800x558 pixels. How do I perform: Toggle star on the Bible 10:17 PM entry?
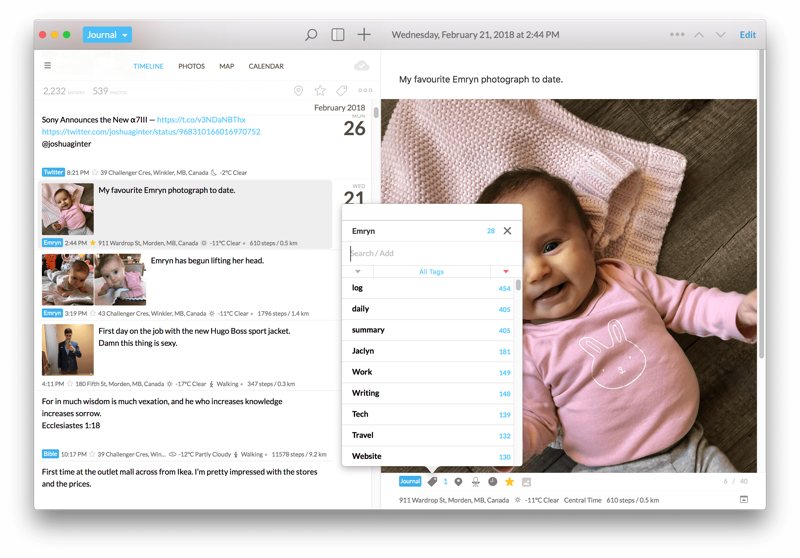click(92, 454)
